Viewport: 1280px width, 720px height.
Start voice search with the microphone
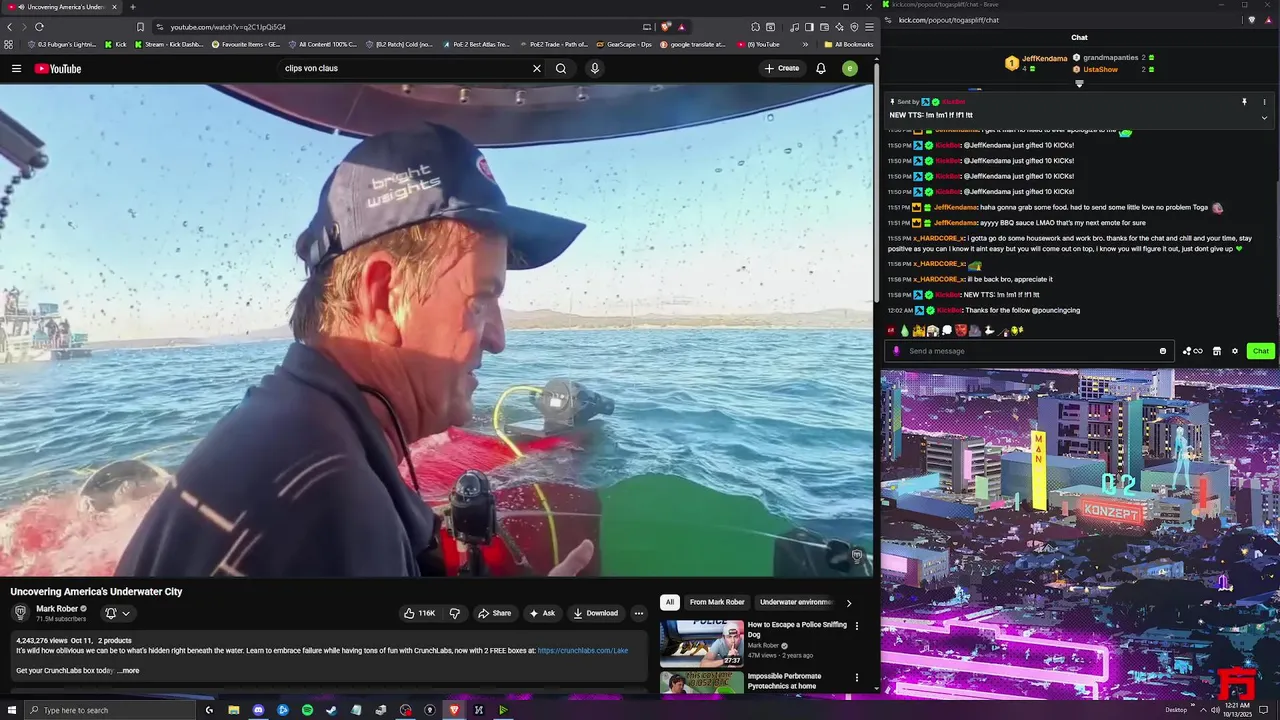[x=594, y=68]
